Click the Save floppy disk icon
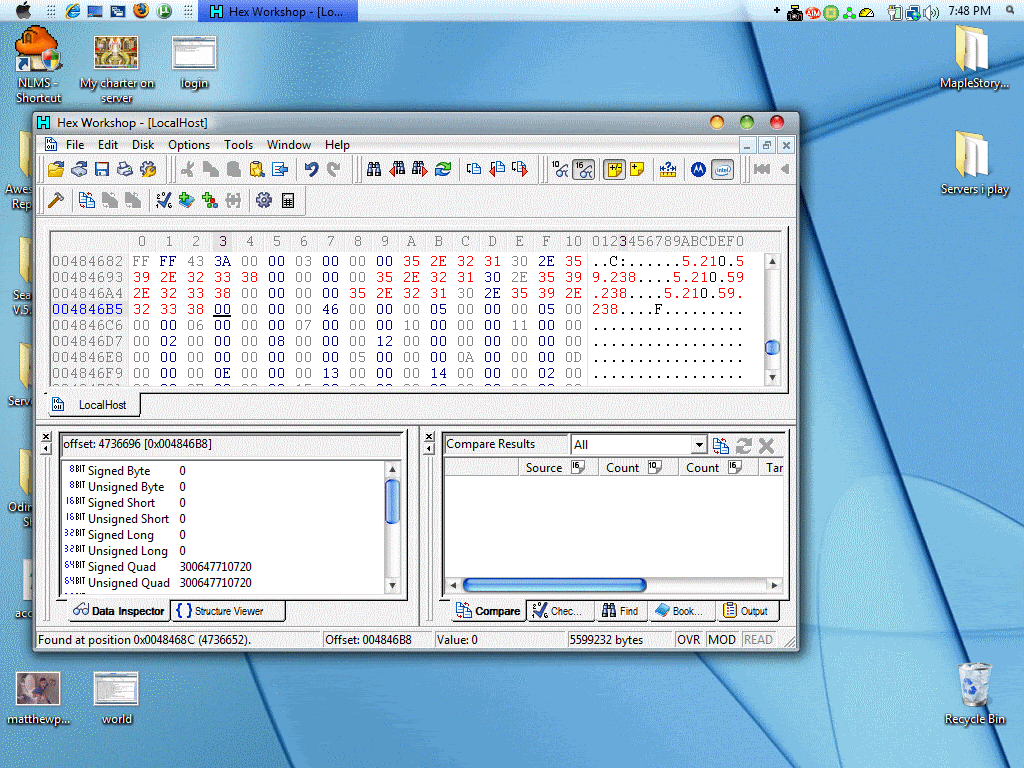This screenshot has width=1024, height=768. point(102,170)
